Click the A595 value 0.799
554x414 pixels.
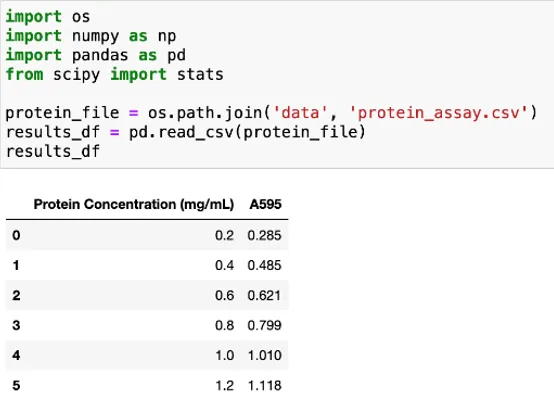pyautogui.click(x=264, y=325)
